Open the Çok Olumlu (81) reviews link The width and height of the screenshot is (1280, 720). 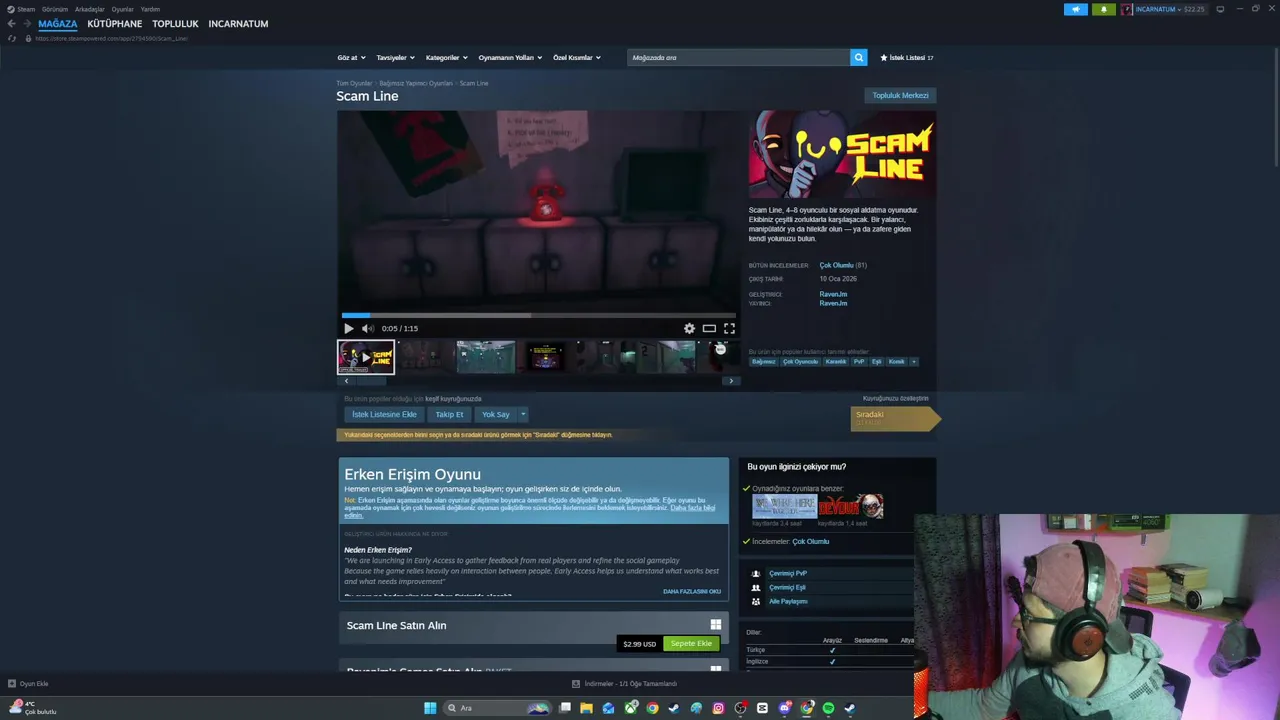tap(843, 265)
